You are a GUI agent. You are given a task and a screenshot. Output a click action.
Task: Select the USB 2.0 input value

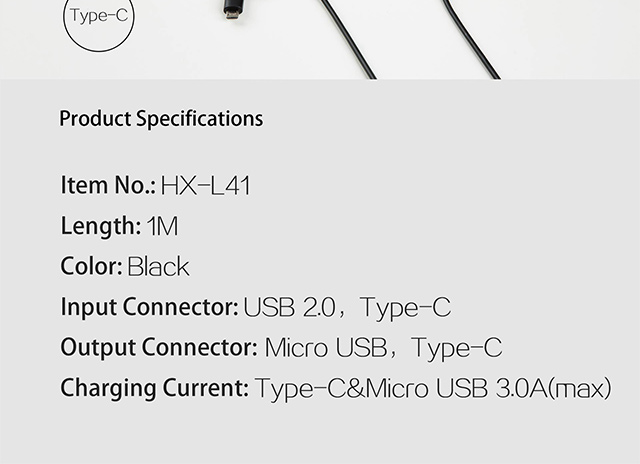(x=289, y=307)
